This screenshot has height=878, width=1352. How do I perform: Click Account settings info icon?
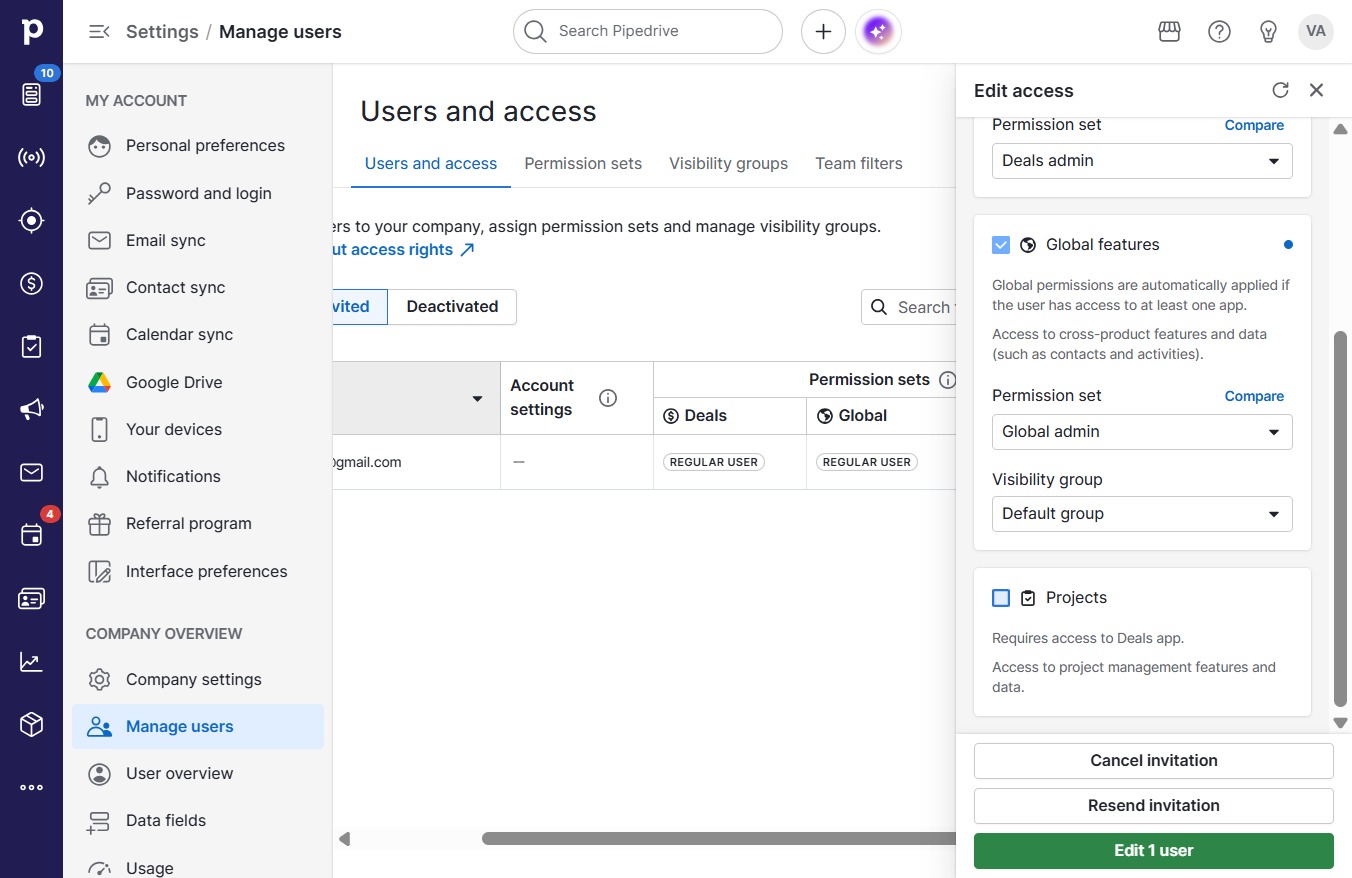pyautogui.click(x=607, y=398)
